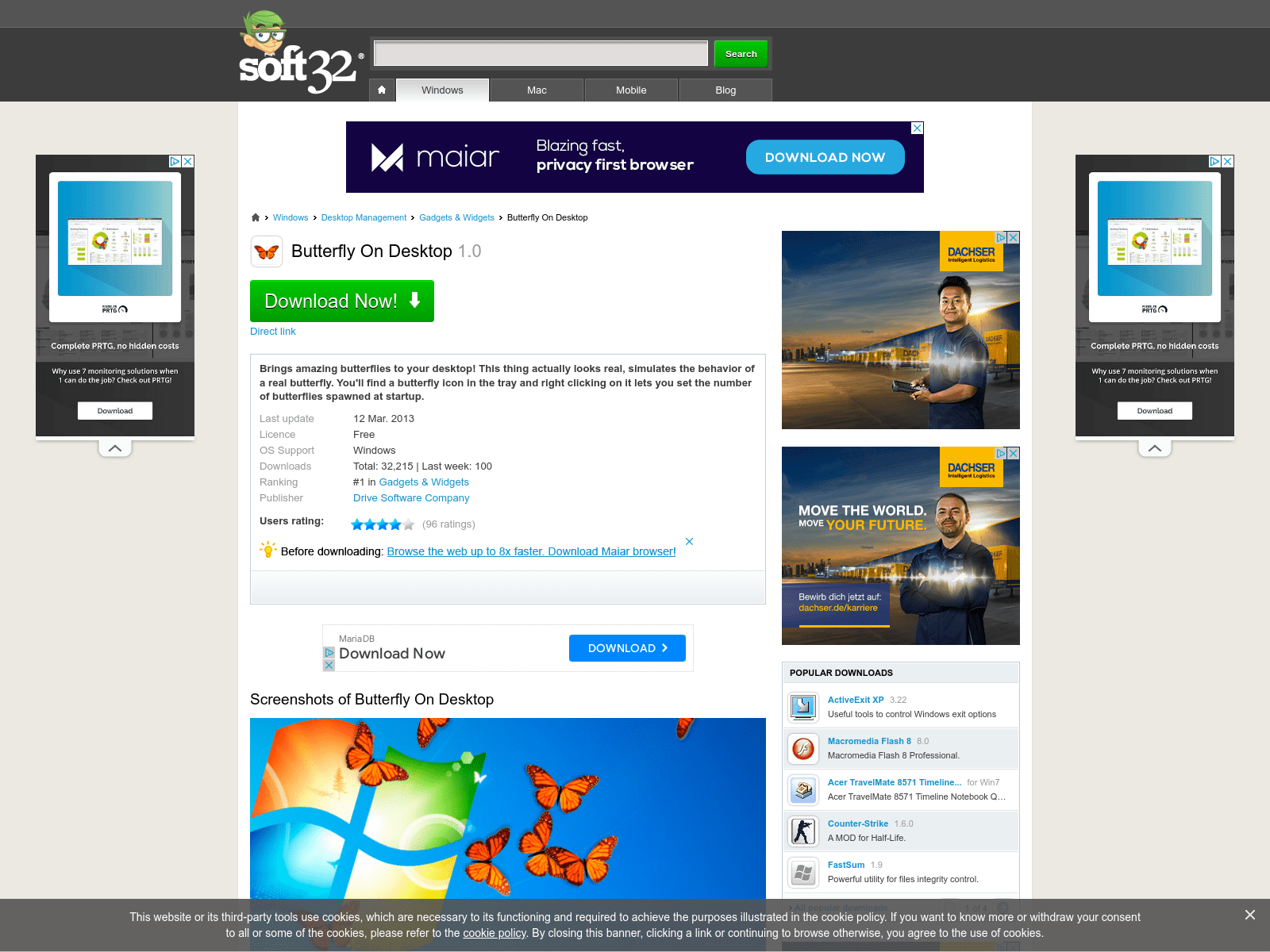Open the Butterfly On Desktop screenshot
Viewport: 1270px width, 952px height.
click(508, 808)
